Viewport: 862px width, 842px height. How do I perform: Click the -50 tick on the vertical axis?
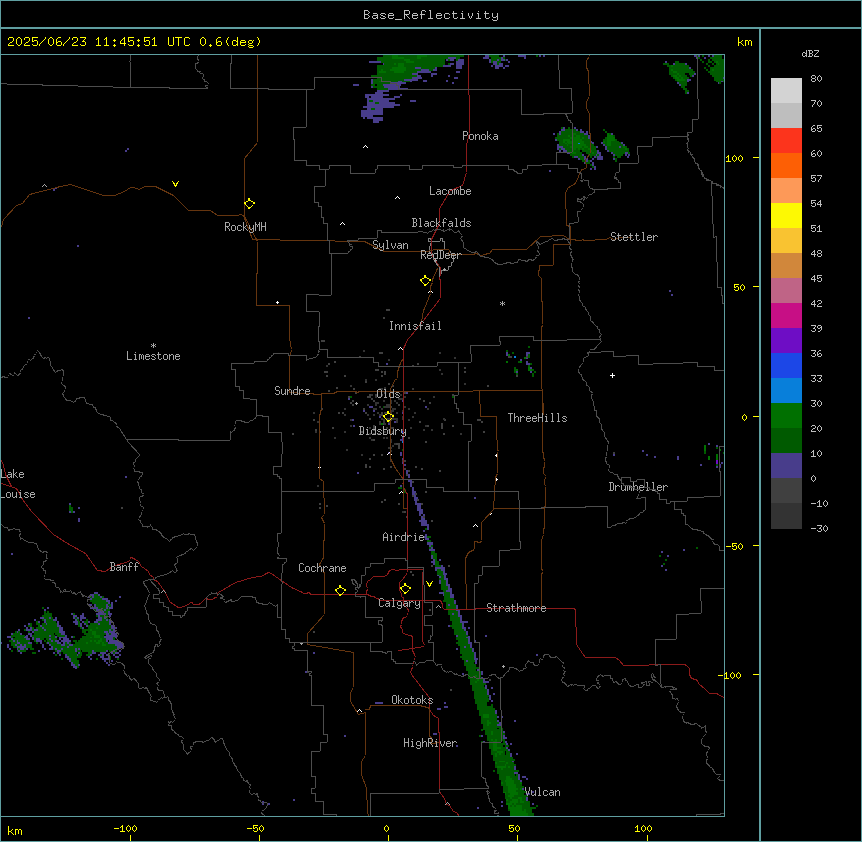click(734, 546)
